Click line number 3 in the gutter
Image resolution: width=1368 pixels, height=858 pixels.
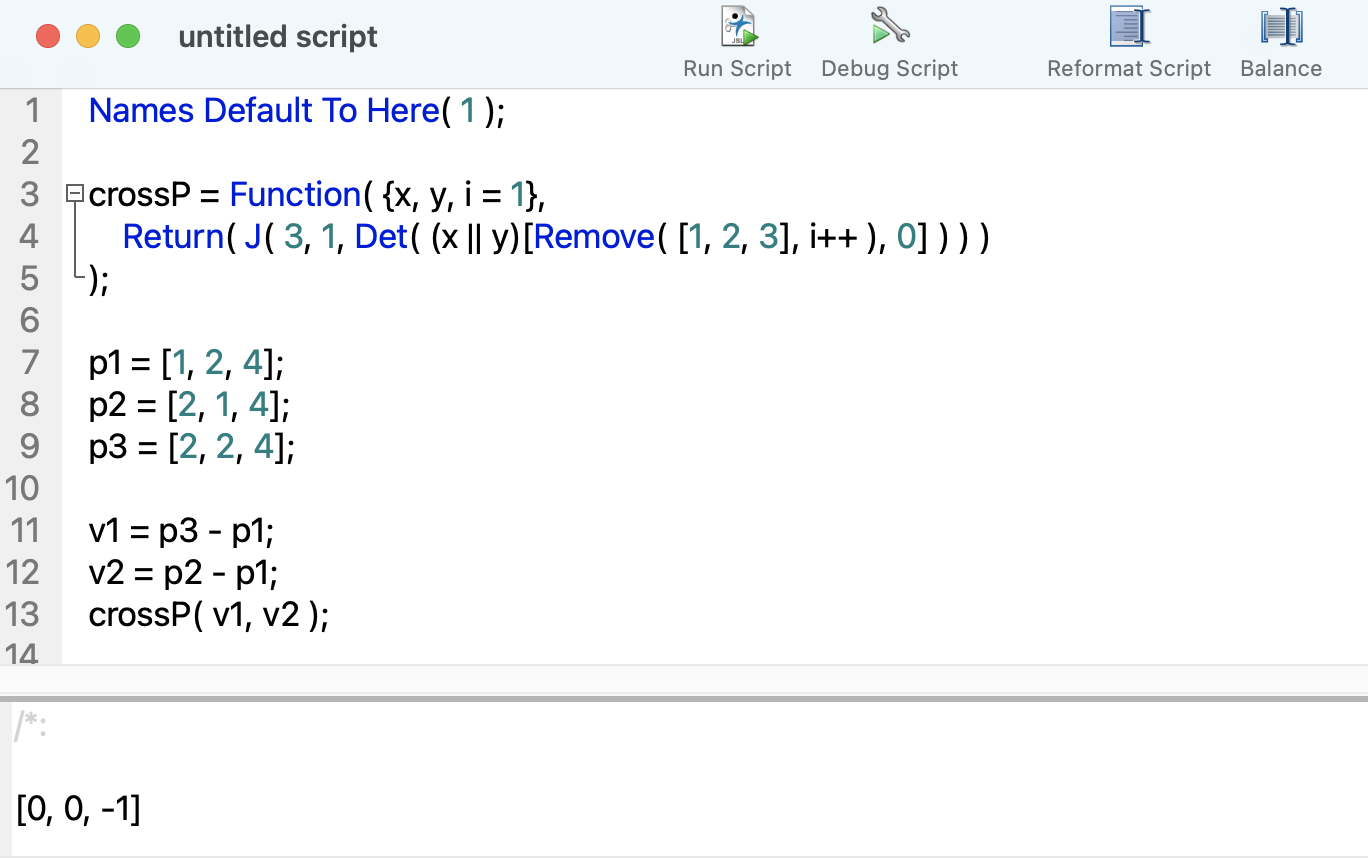click(29, 194)
